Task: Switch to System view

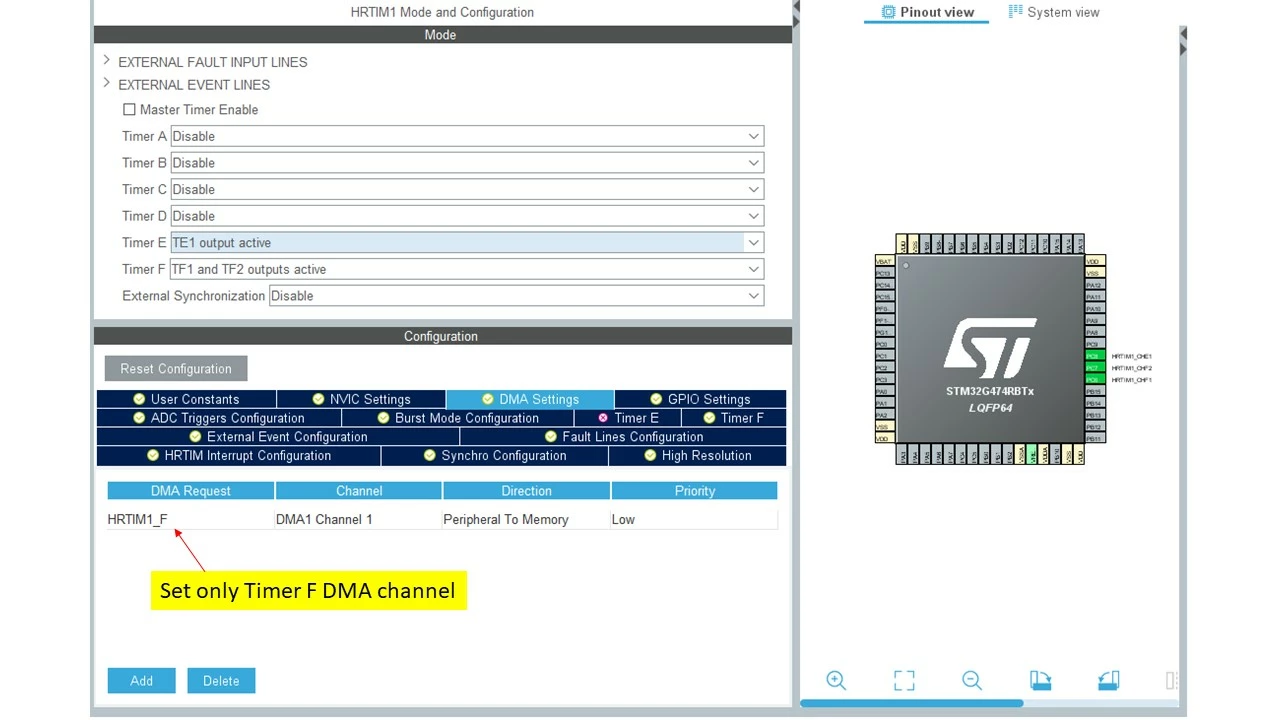Action: (1054, 12)
